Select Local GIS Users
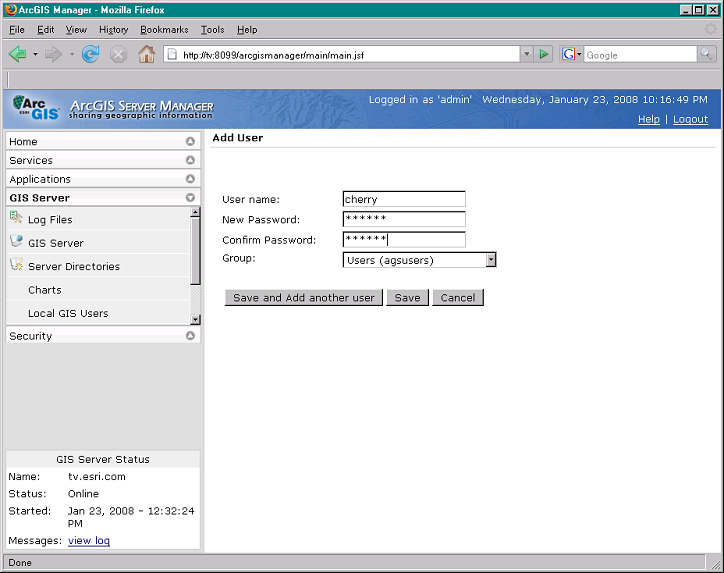This screenshot has height=573, width=724. tap(68, 314)
